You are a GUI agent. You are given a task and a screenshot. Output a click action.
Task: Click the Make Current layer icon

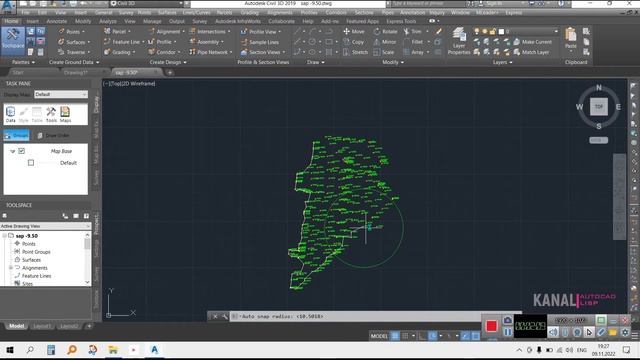[x=517, y=42]
